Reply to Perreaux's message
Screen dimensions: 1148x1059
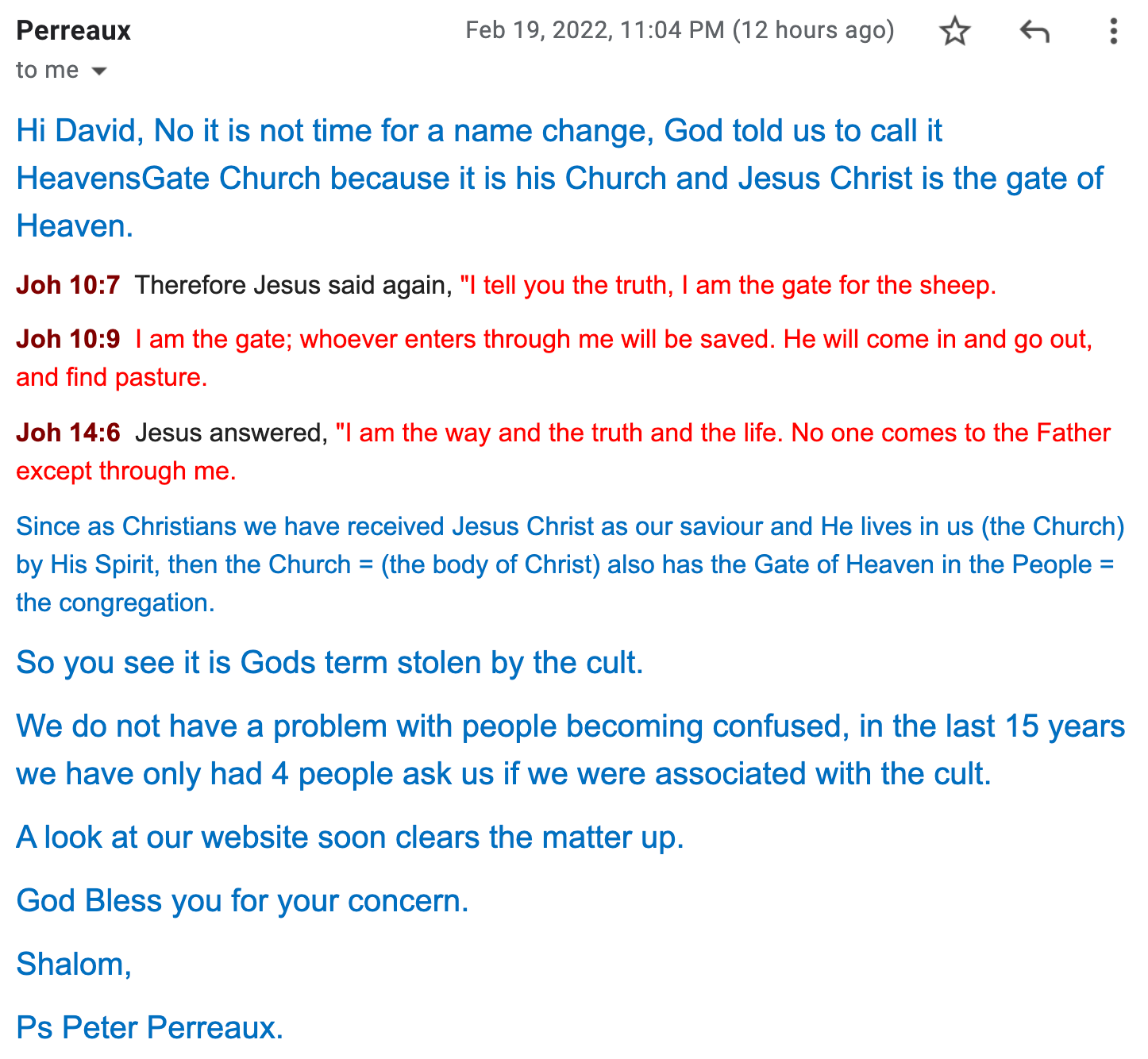(1035, 30)
